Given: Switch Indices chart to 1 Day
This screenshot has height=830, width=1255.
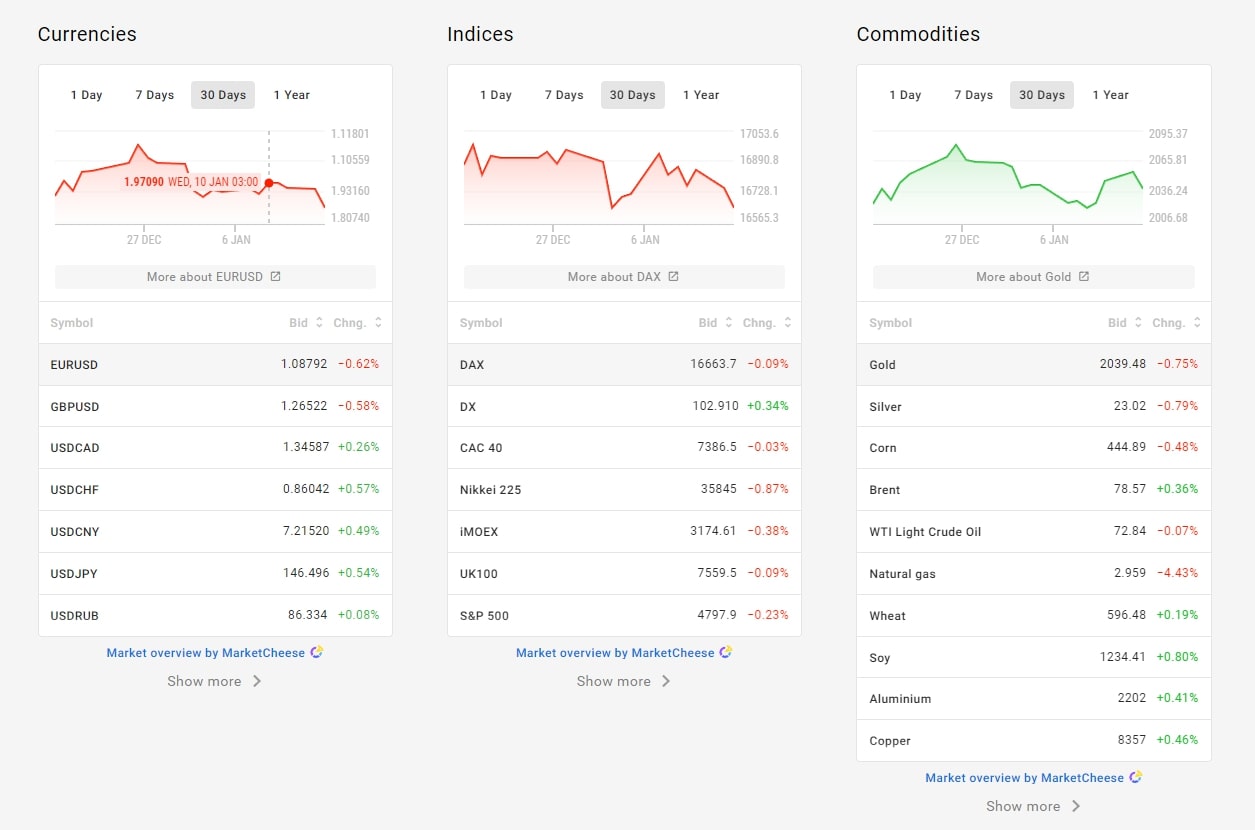Looking at the screenshot, I should click(496, 95).
